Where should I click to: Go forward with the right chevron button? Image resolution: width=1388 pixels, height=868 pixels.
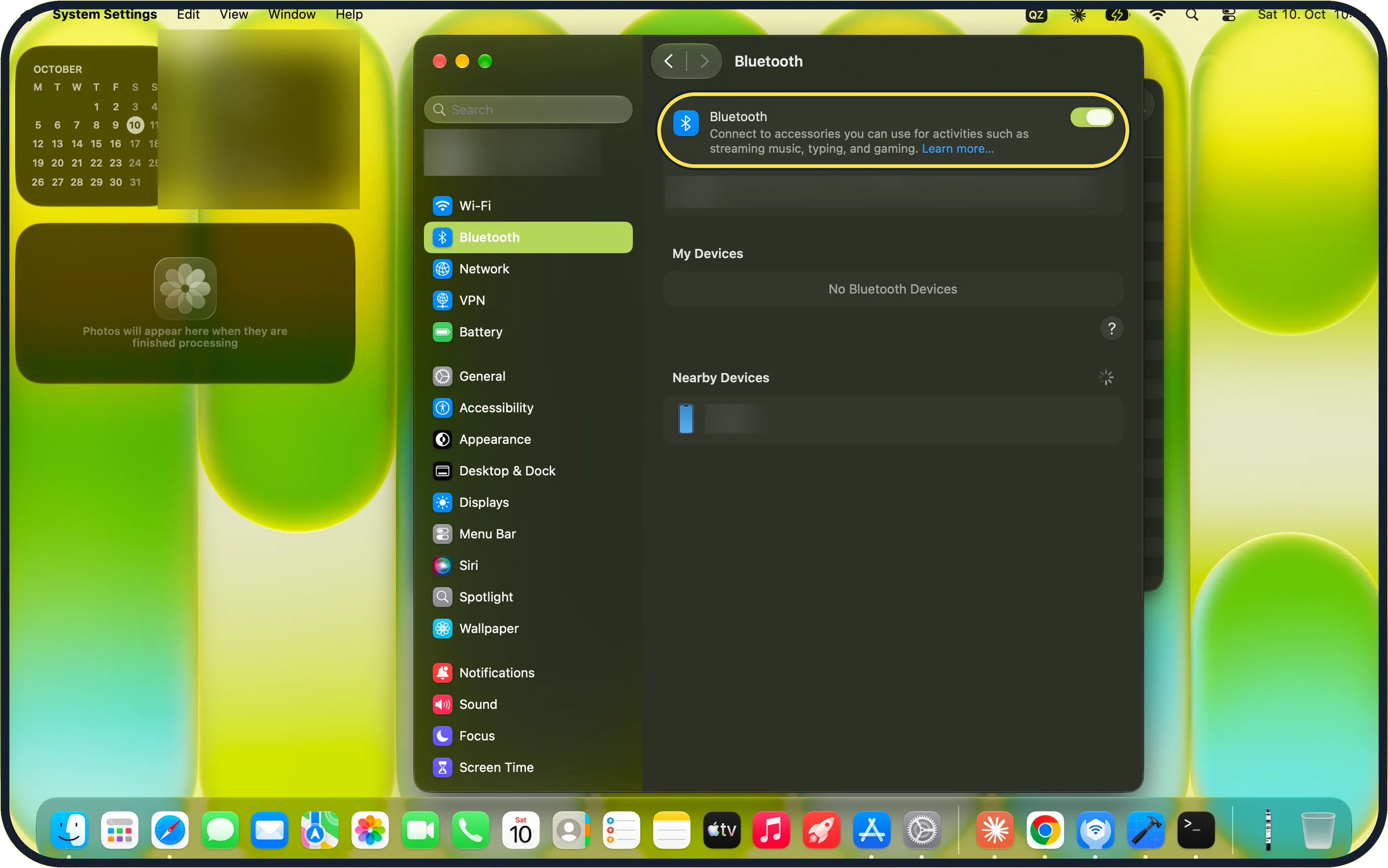pyautogui.click(x=704, y=61)
